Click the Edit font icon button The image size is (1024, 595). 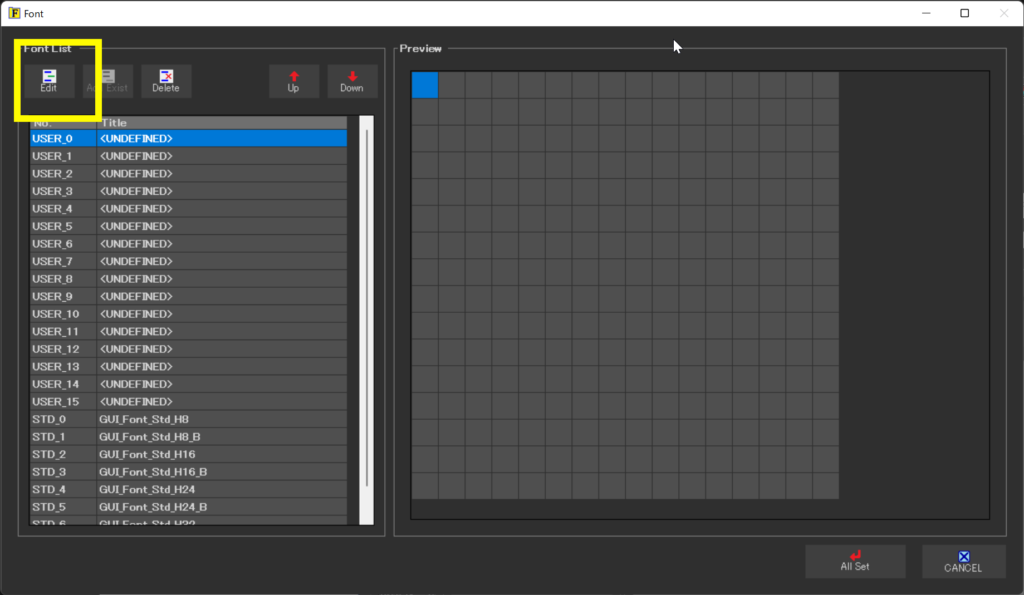[49, 81]
